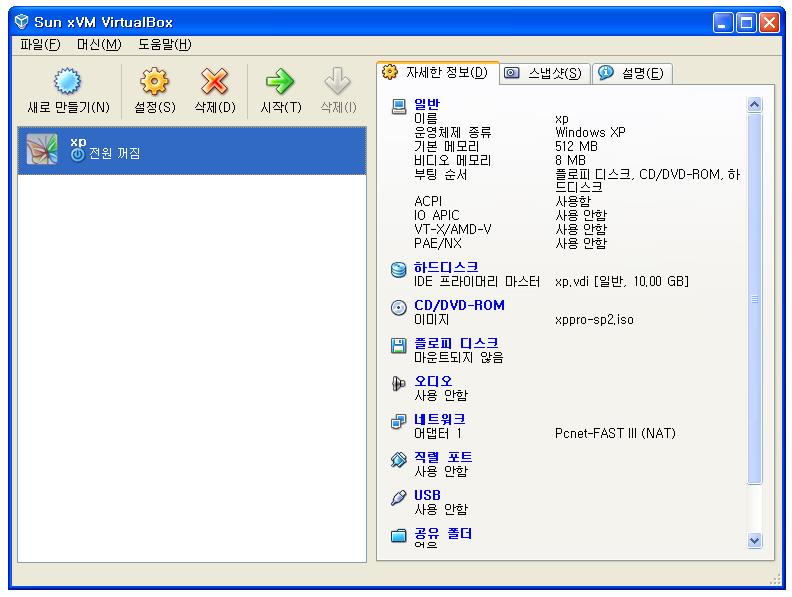Click the 플로피 디스크 floppy icon
792x597 pixels.
click(399, 345)
